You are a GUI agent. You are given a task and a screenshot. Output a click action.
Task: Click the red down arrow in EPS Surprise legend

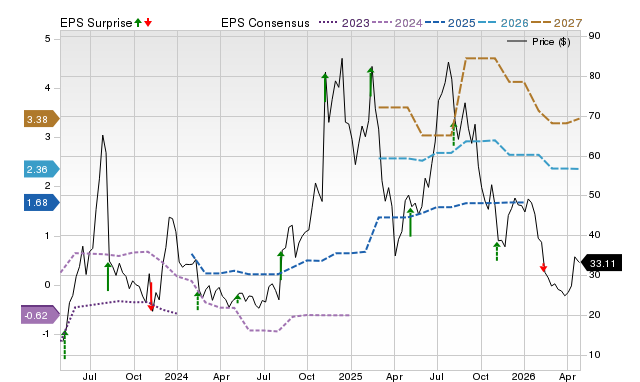pos(148,22)
